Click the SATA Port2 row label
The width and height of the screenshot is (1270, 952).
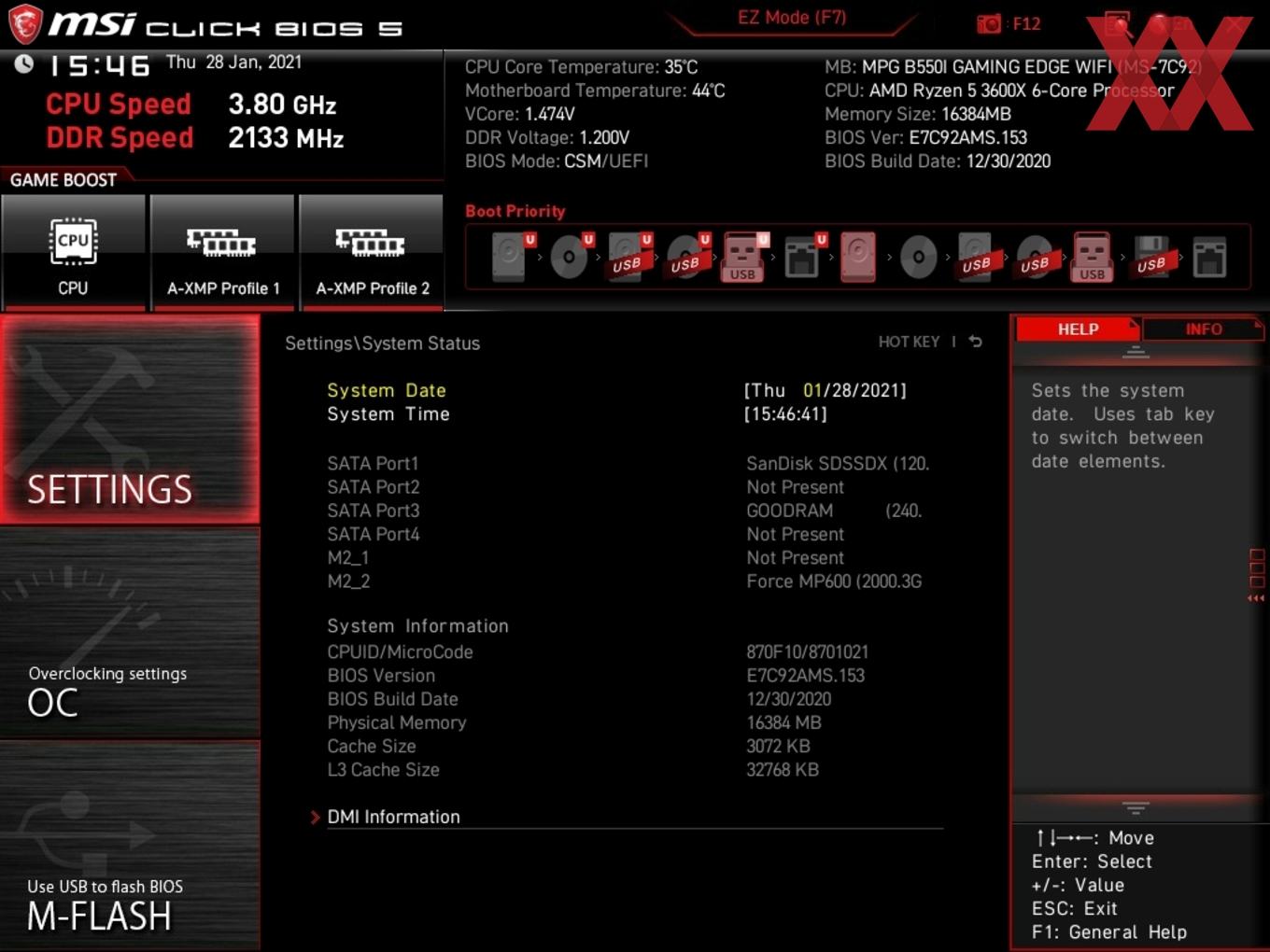click(374, 486)
